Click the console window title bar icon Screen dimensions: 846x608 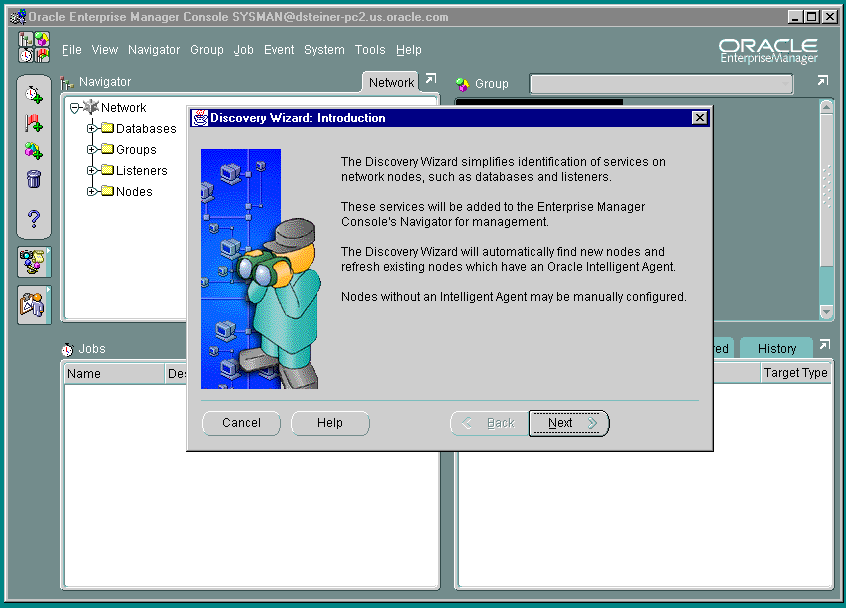(18, 17)
